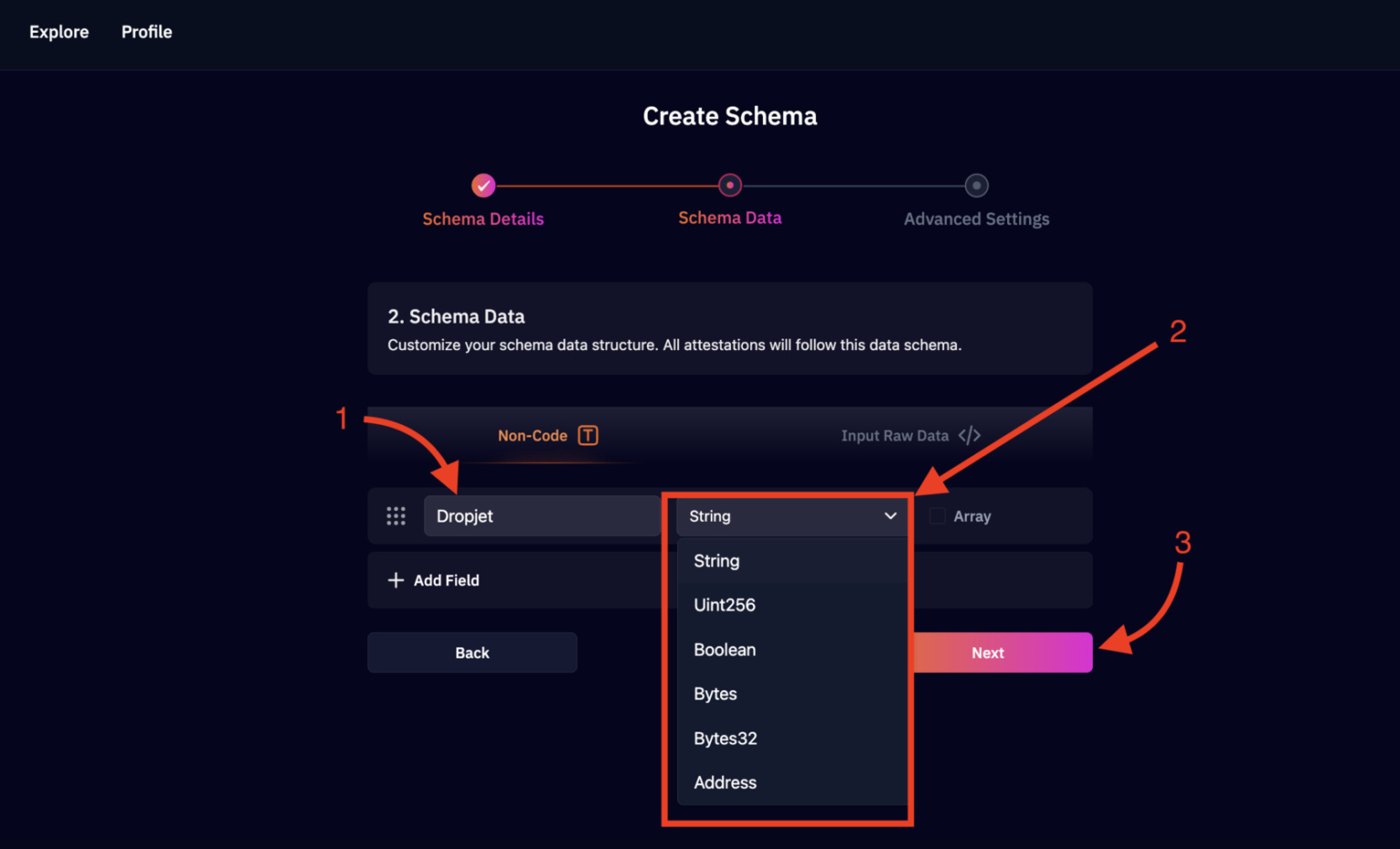Click the plus icon next to Add Field

(396, 580)
